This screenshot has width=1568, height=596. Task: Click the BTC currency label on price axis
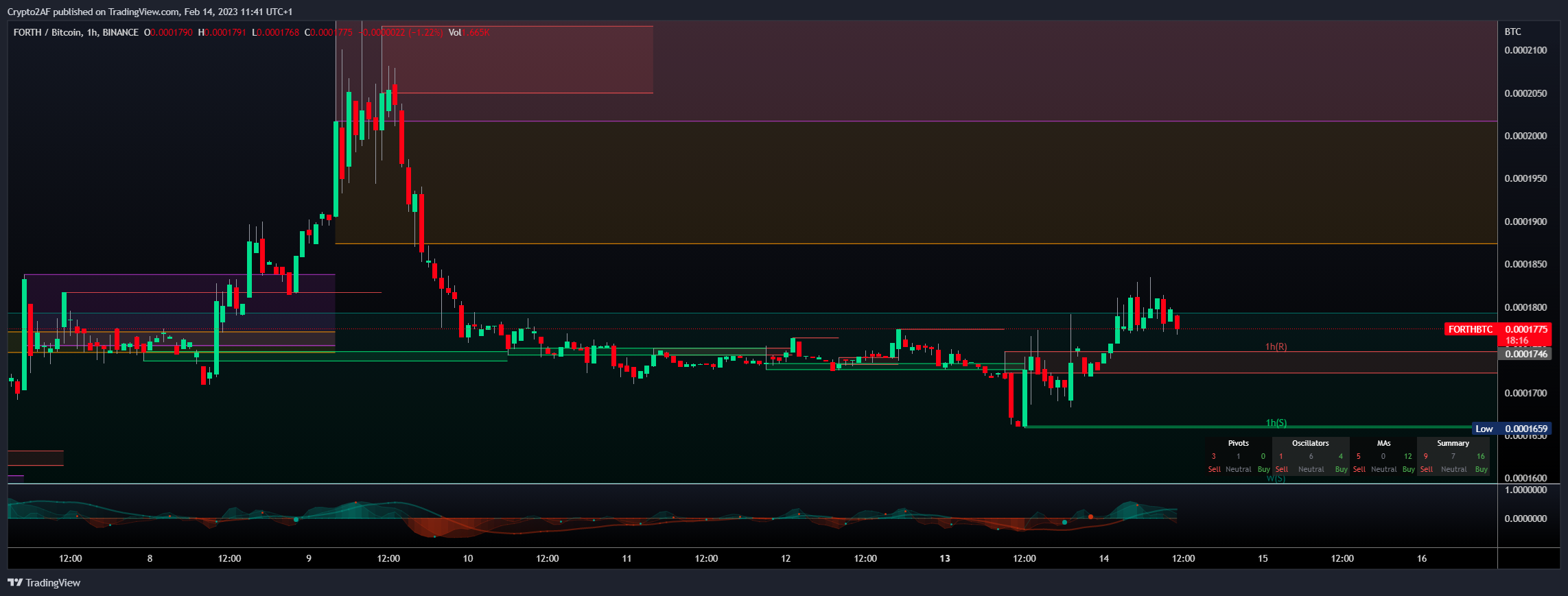click(1513, 32)
